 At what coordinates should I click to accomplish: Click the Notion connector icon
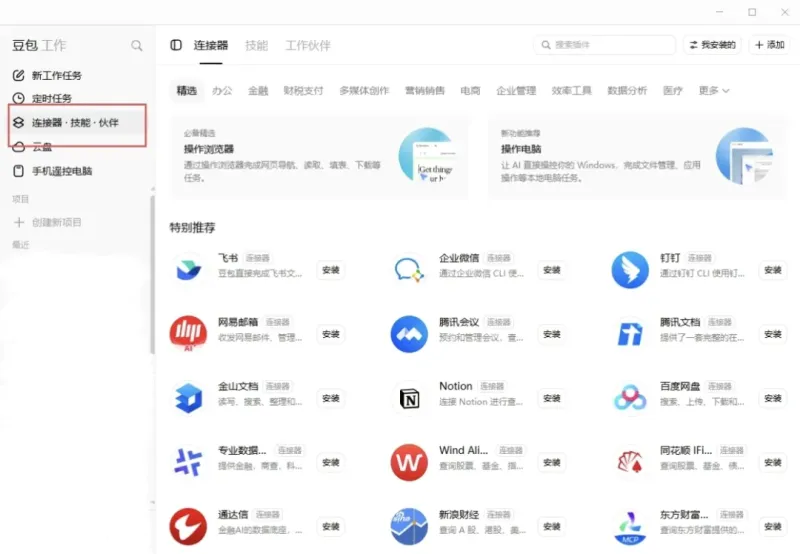point(409,398)
